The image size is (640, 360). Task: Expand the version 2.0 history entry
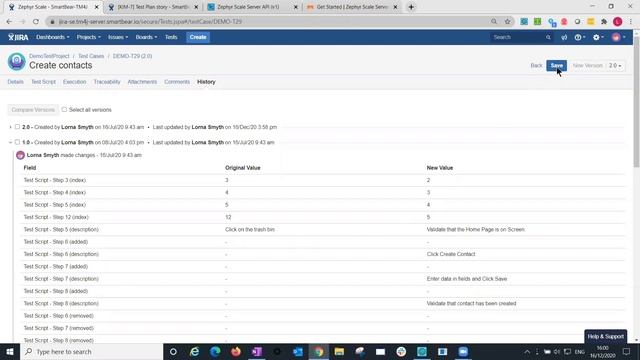[10, 127]
